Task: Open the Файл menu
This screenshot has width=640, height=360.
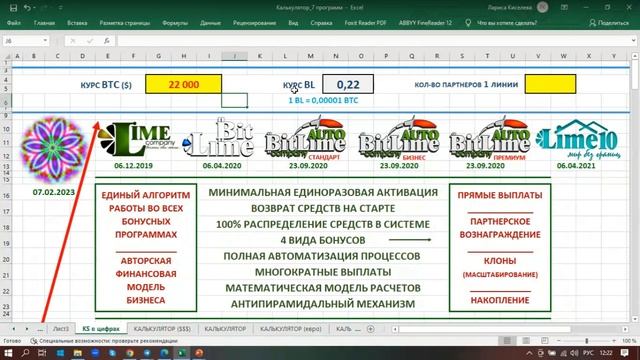Action: [x=14, y=23]
